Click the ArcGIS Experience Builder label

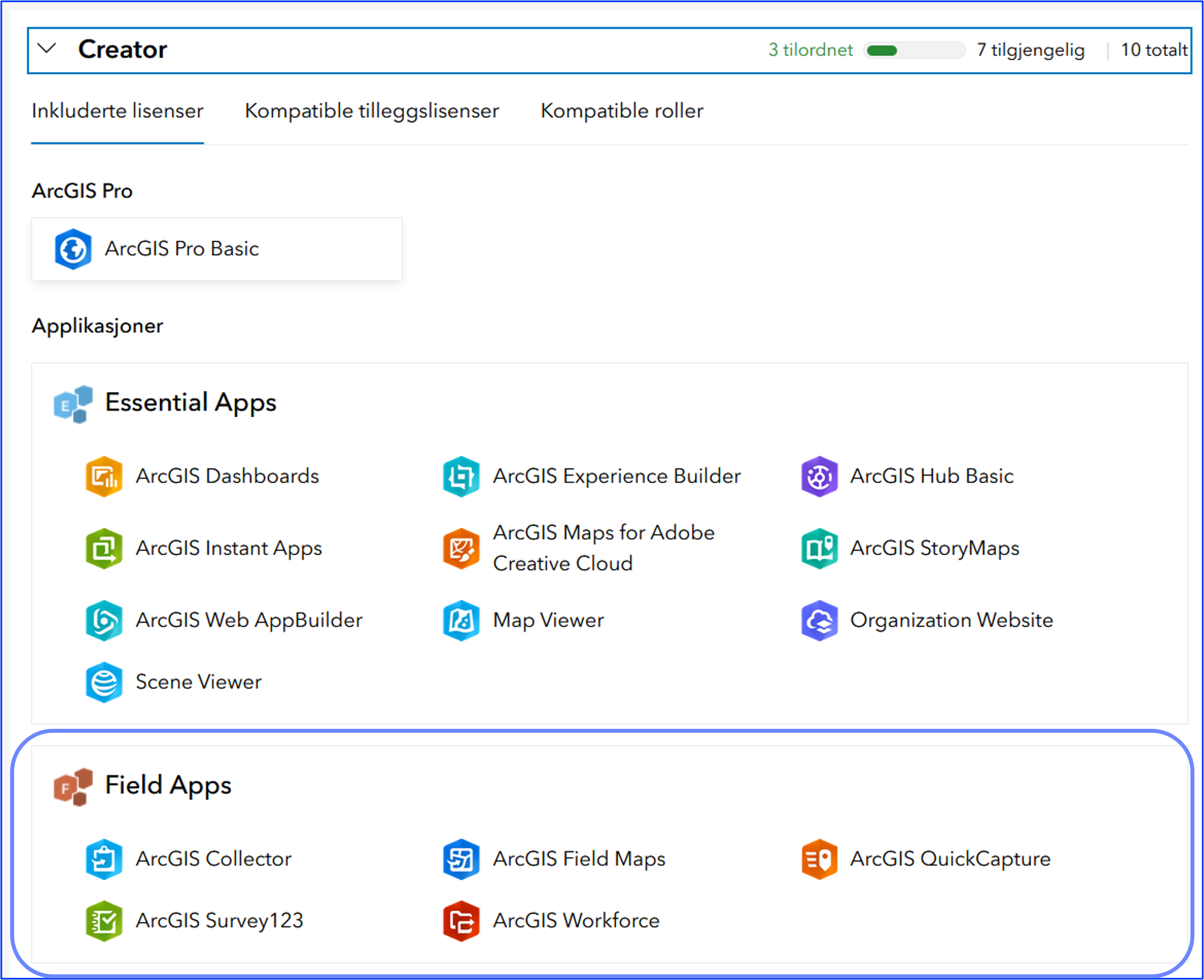click(x=617, y=476)
